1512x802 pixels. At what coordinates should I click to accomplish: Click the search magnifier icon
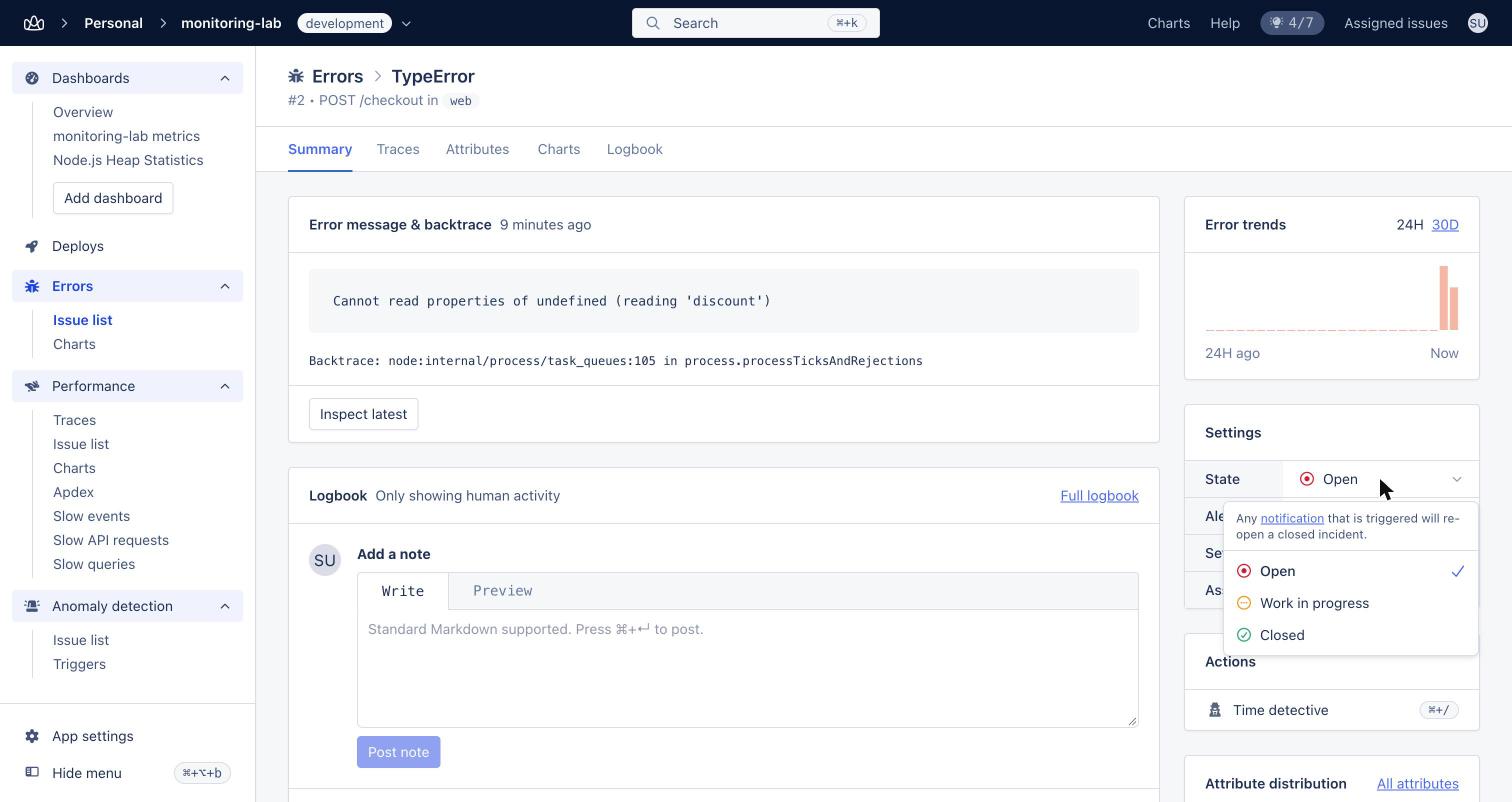click(x=653, y=23)
